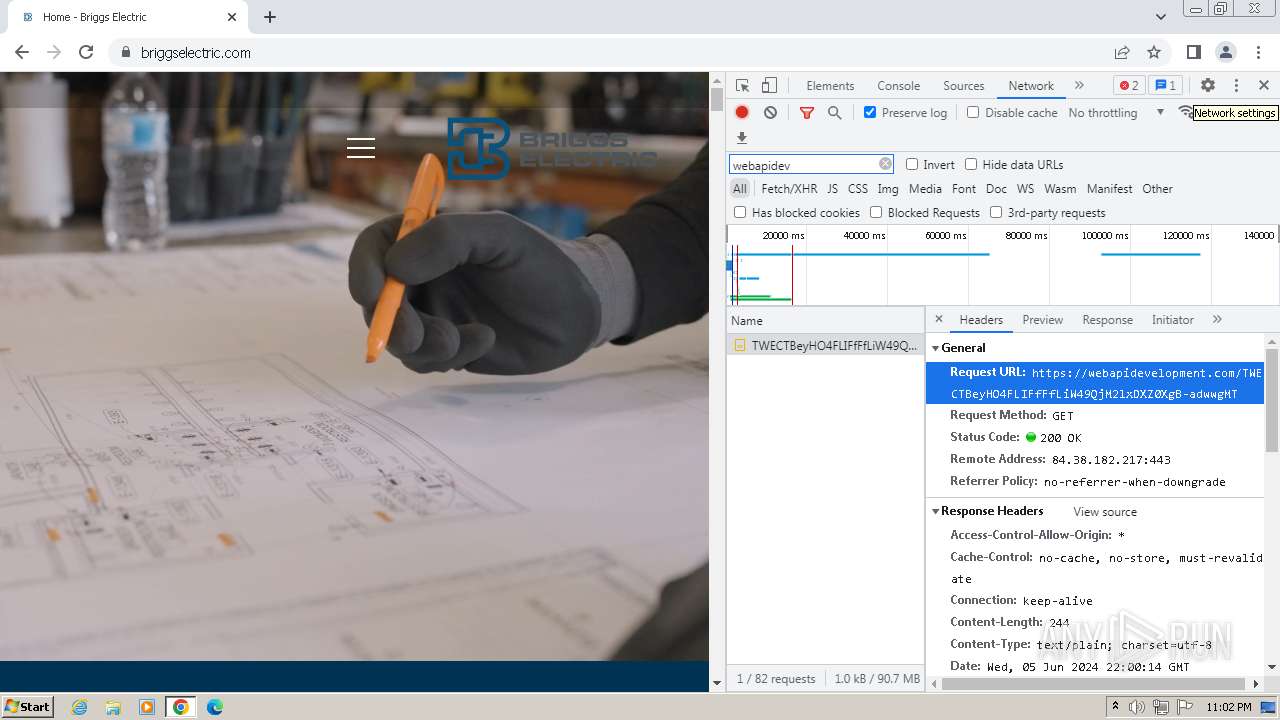This screenshot has height=720, width=1280.
Task: Open the website hamburger menu
Action: tap(361, 148)
